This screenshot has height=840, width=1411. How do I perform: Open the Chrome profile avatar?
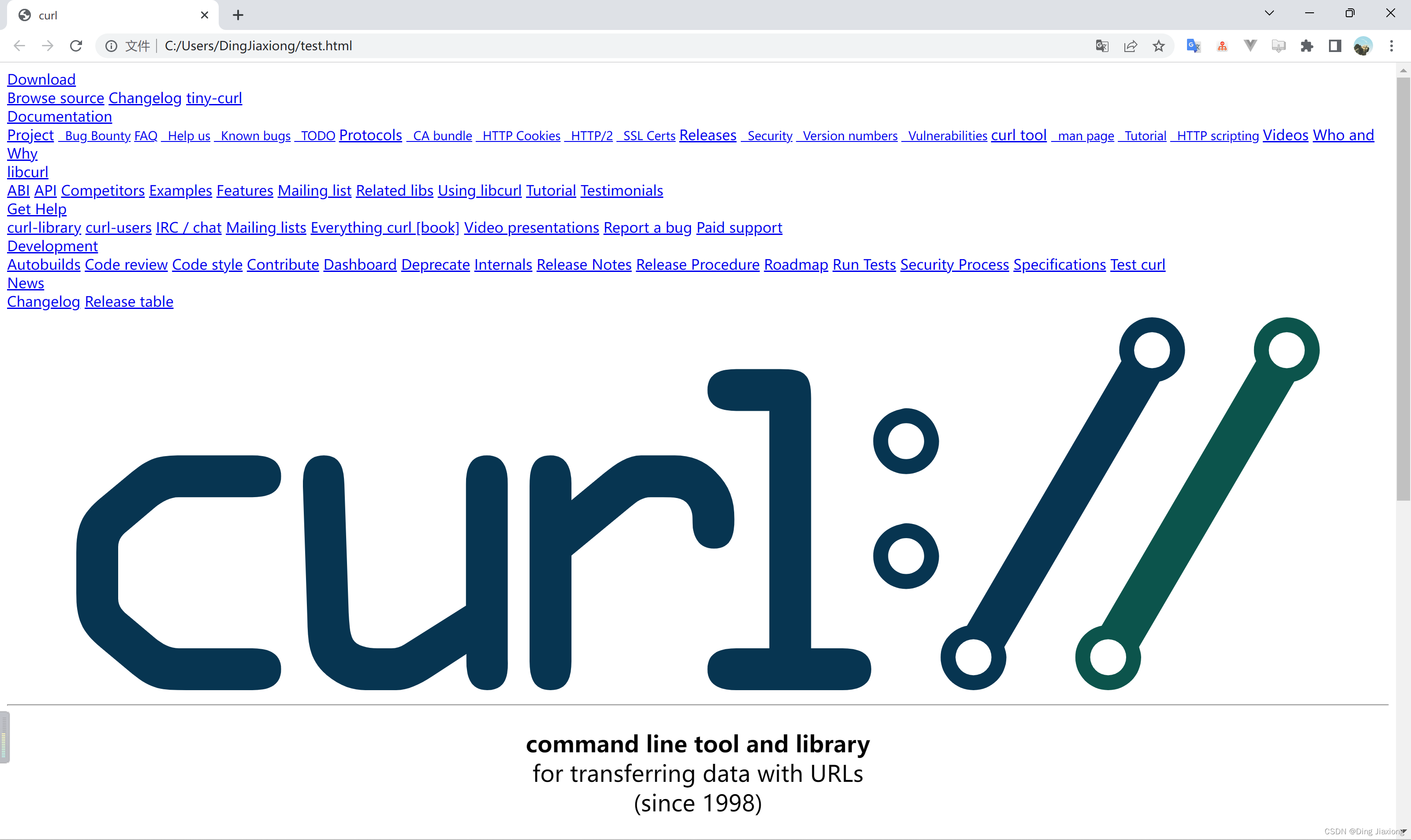[1363, 46]
